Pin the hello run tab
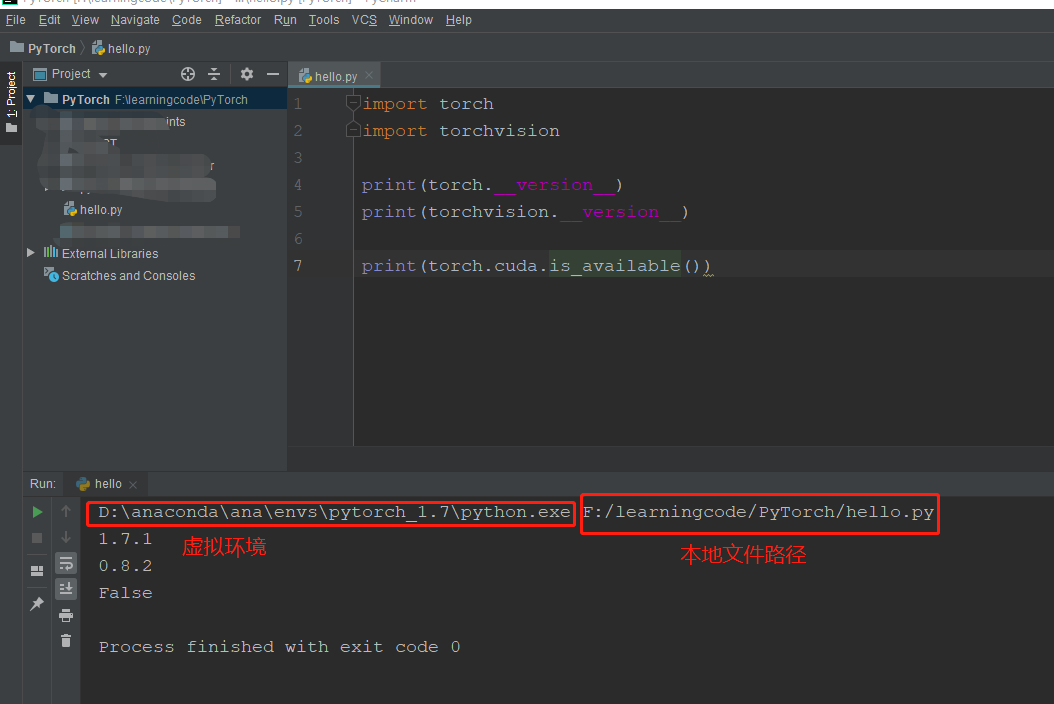This screenshot has height=704, width=1054. (37, 603)
